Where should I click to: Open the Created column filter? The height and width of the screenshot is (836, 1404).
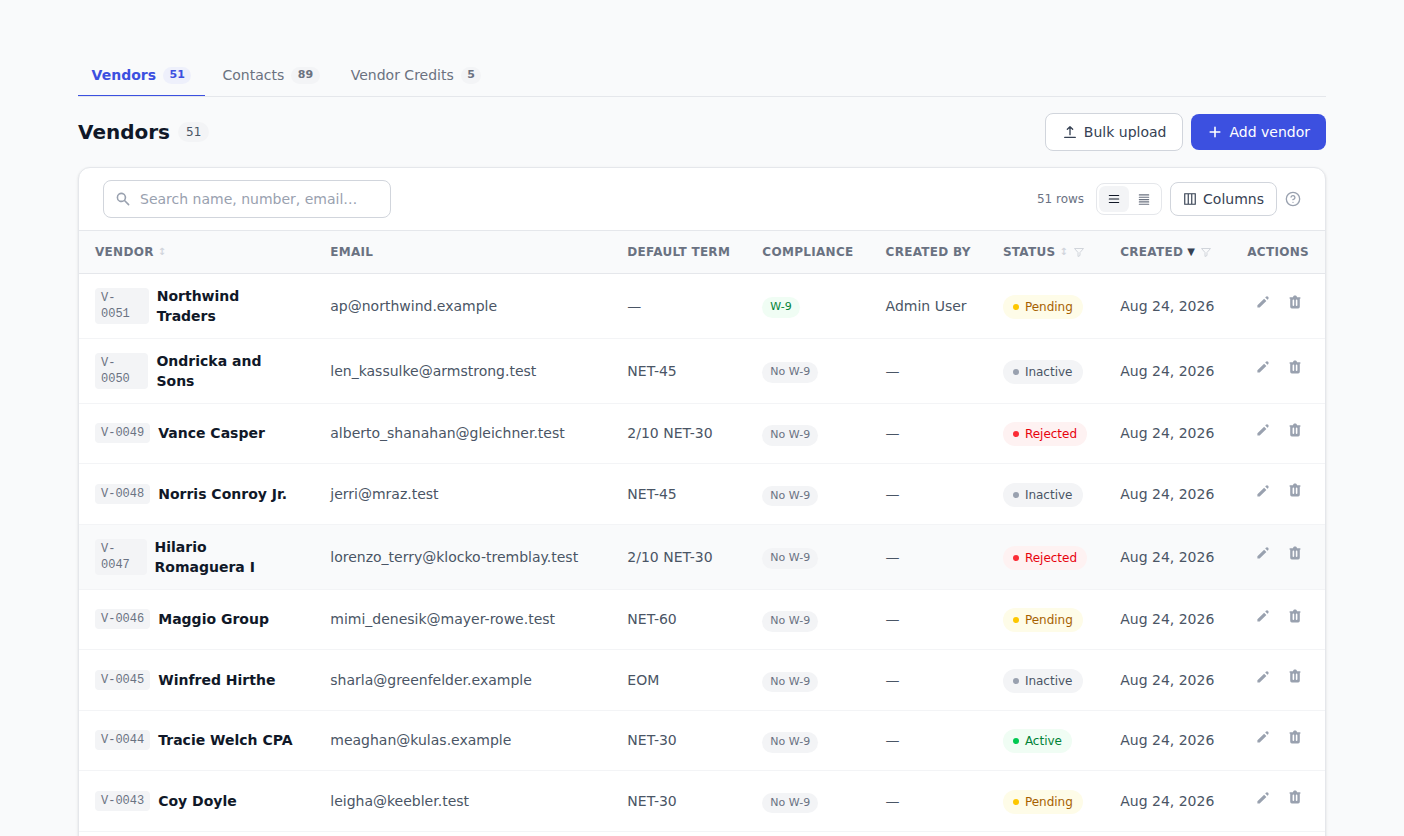pyautogui.click(x=1206, y=252)
